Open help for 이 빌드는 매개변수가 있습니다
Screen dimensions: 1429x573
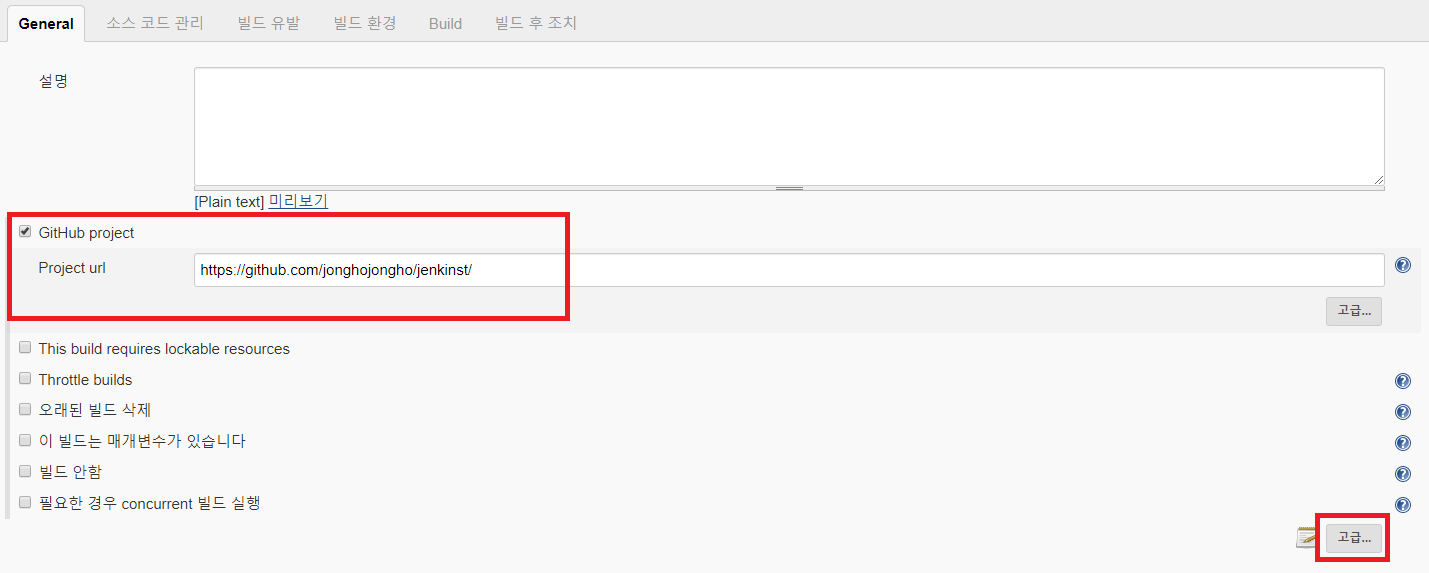pos(1402,442)
